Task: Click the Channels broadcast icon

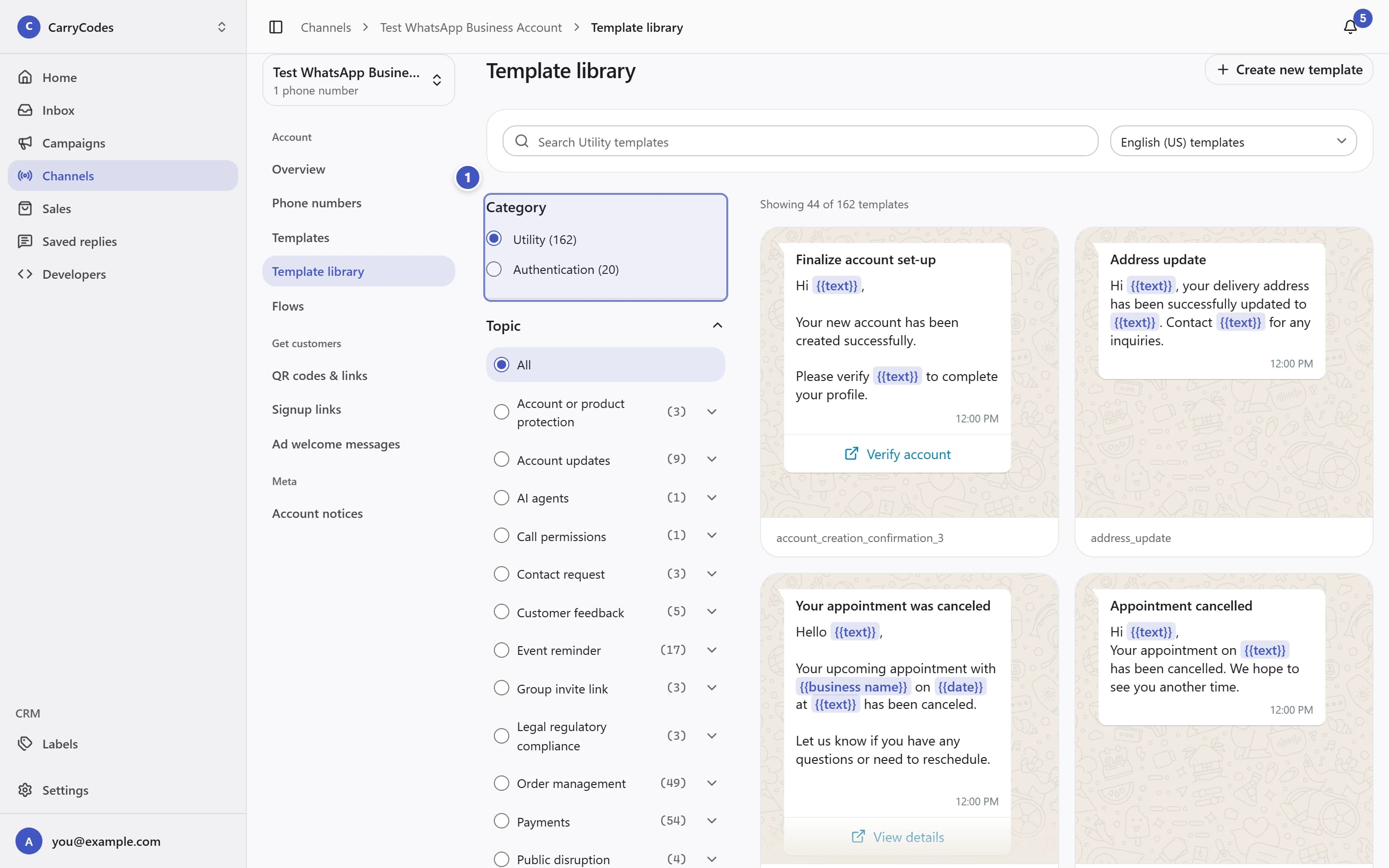Action: pos(25,176)
